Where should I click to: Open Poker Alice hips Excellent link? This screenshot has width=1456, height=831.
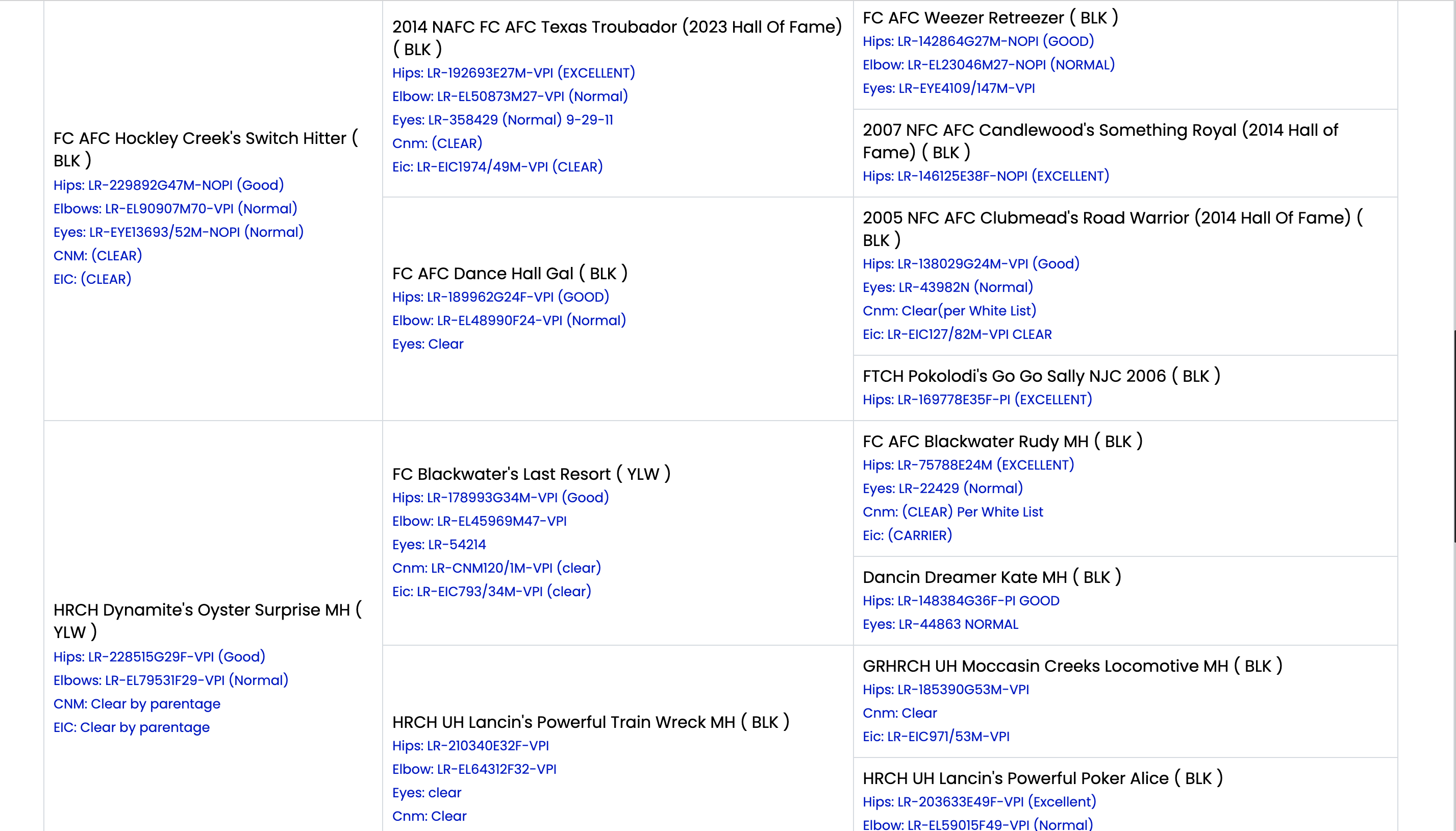(x=979, y=801)
